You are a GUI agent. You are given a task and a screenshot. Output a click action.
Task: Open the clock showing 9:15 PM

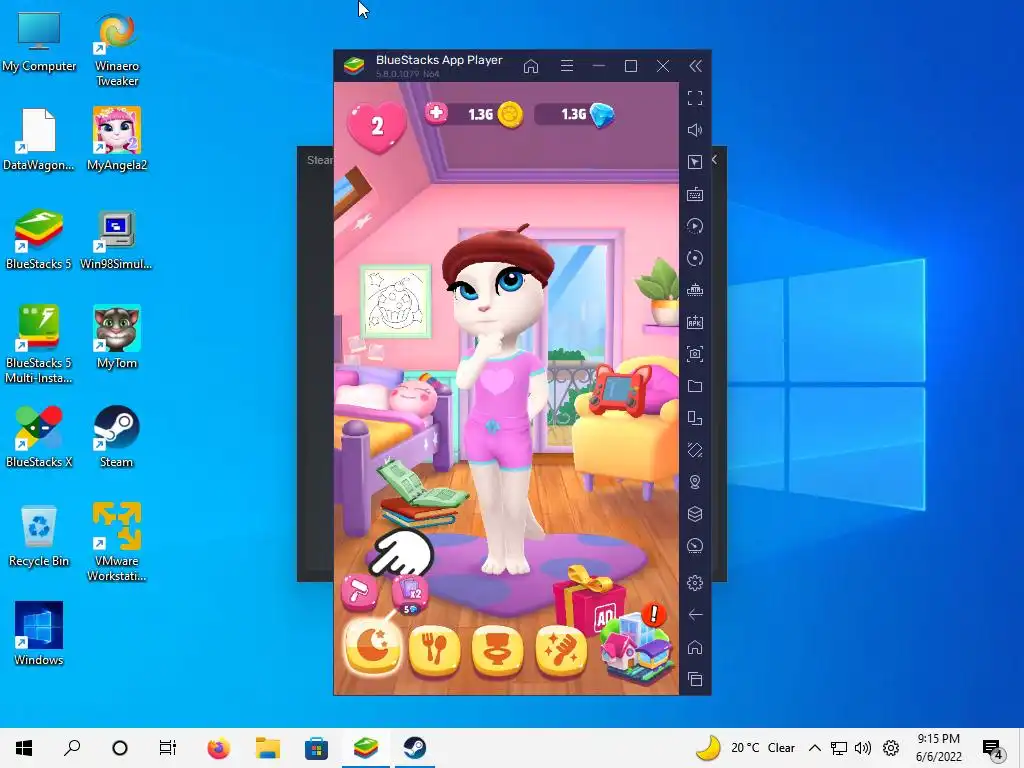pos(938,748)
